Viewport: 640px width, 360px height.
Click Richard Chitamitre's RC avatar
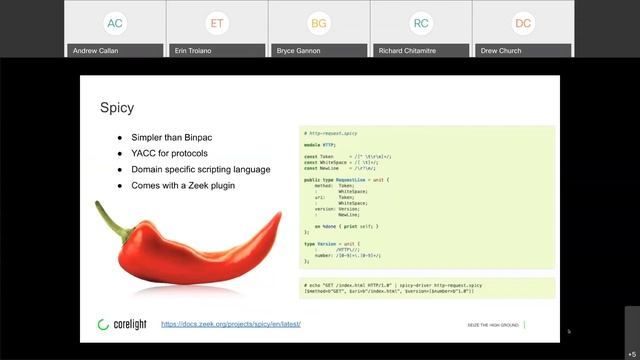pyautogui.click(x=421, y=23)
